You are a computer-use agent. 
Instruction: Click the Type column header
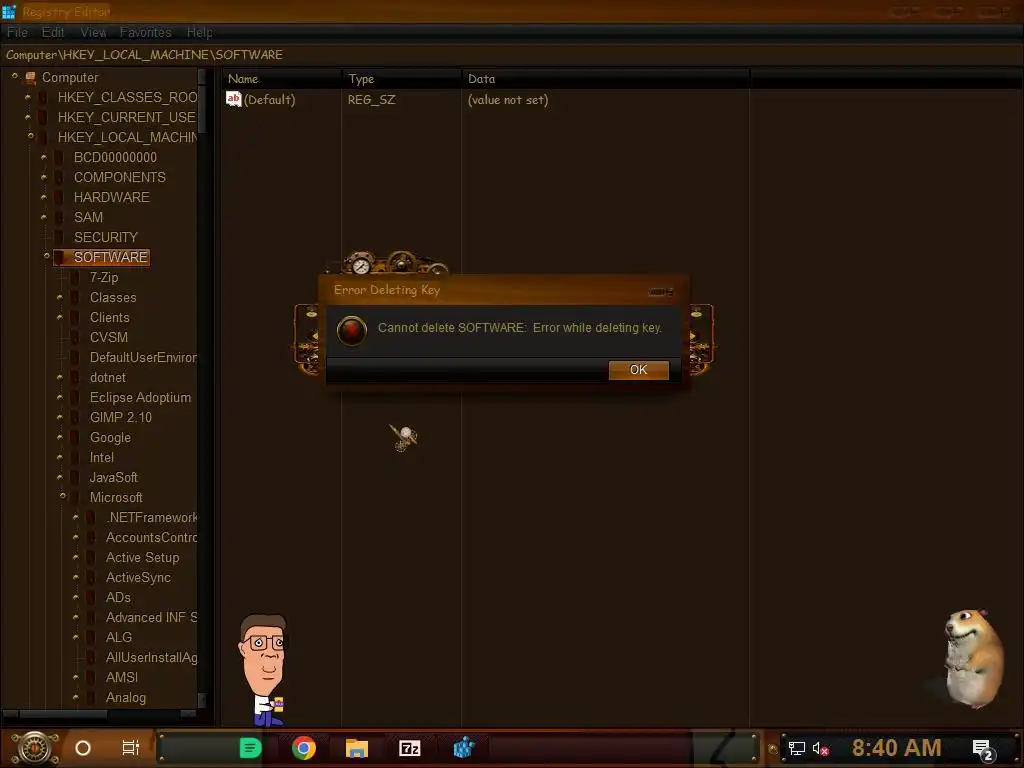(x=401, y=79)
